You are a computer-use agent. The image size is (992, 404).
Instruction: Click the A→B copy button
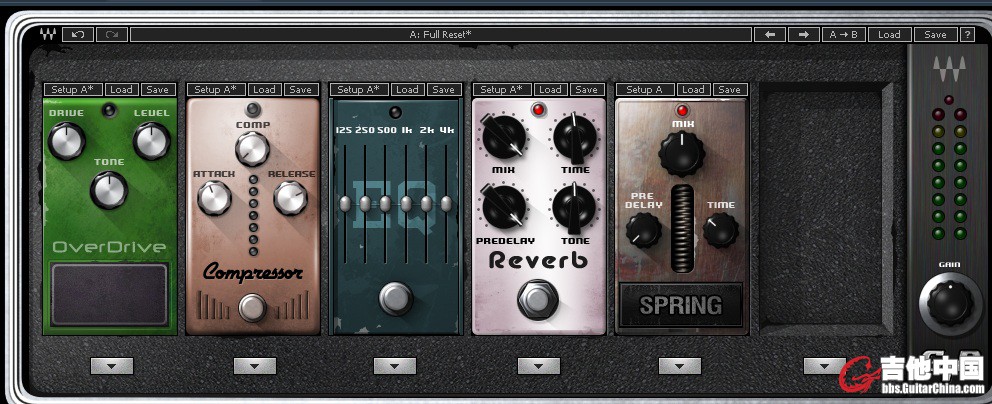[842, 34]
